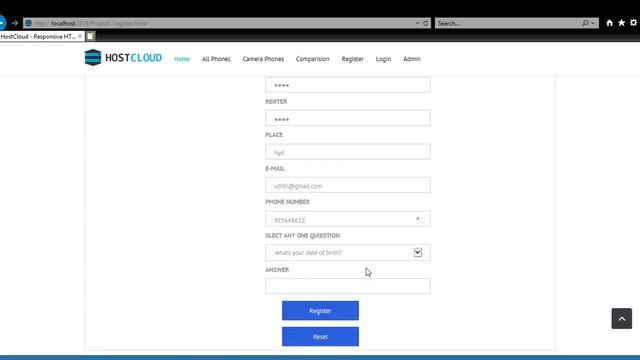640x360 pixels.
Task: Click the Place input field
Action: click(x=348, y=152)
